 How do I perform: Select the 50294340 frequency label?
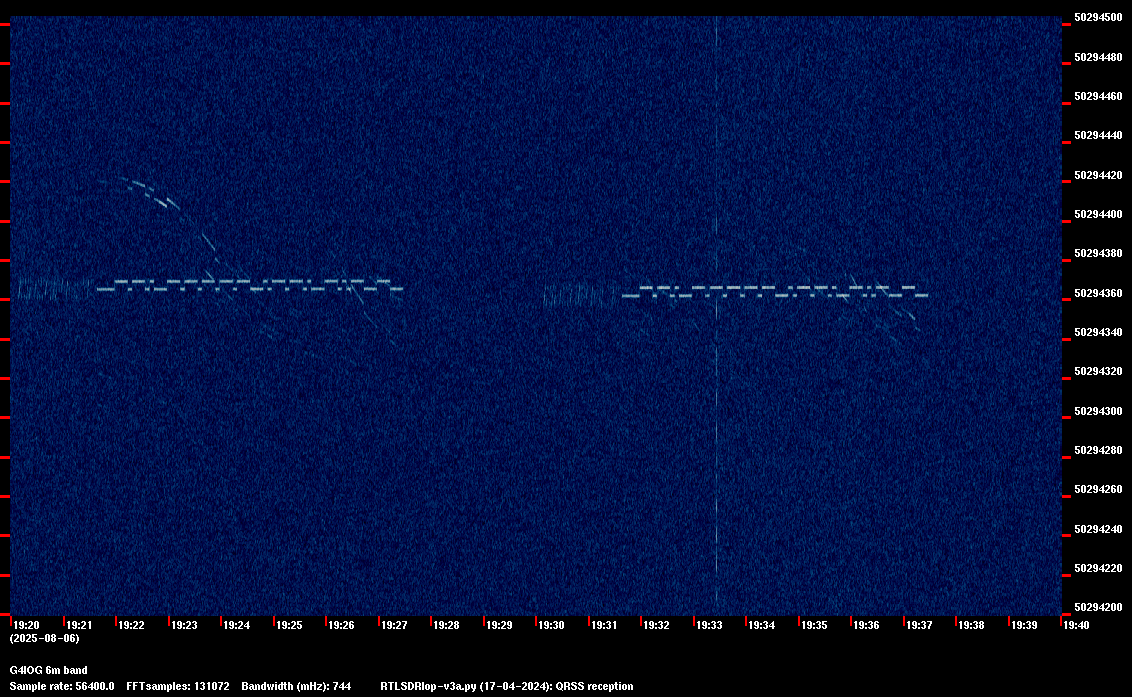coord(1098,332)
